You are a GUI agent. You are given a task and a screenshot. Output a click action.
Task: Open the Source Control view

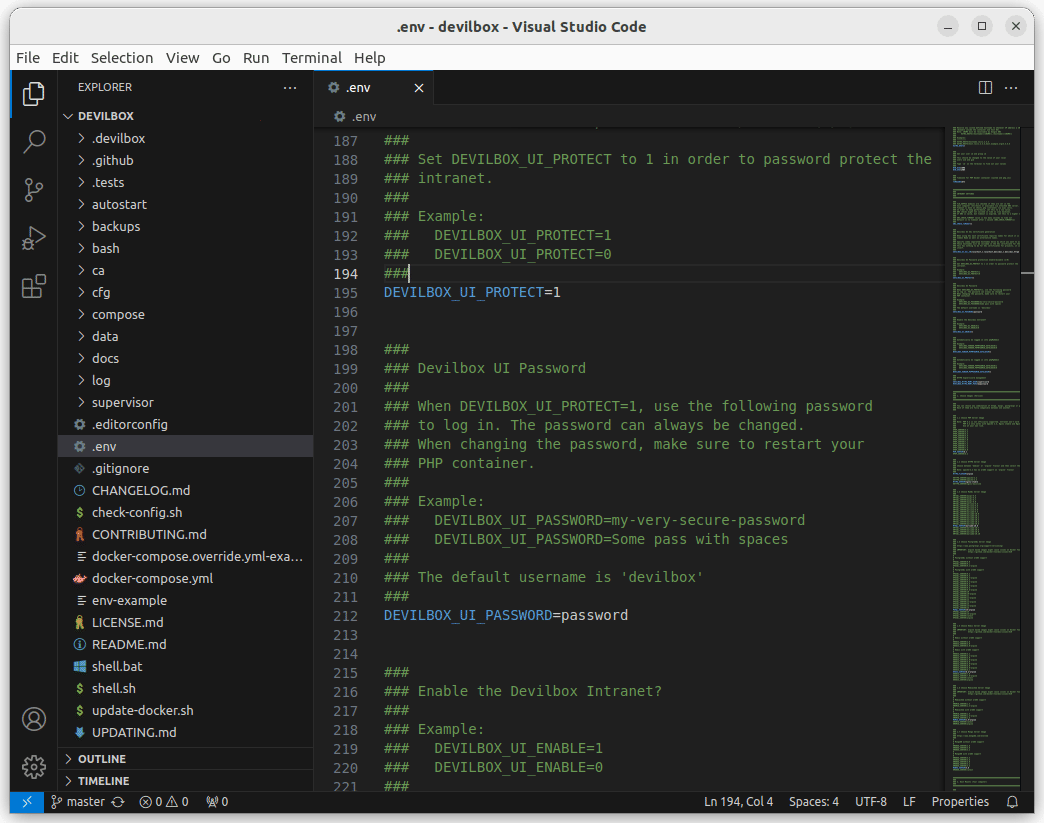click(x=34, y=189)
